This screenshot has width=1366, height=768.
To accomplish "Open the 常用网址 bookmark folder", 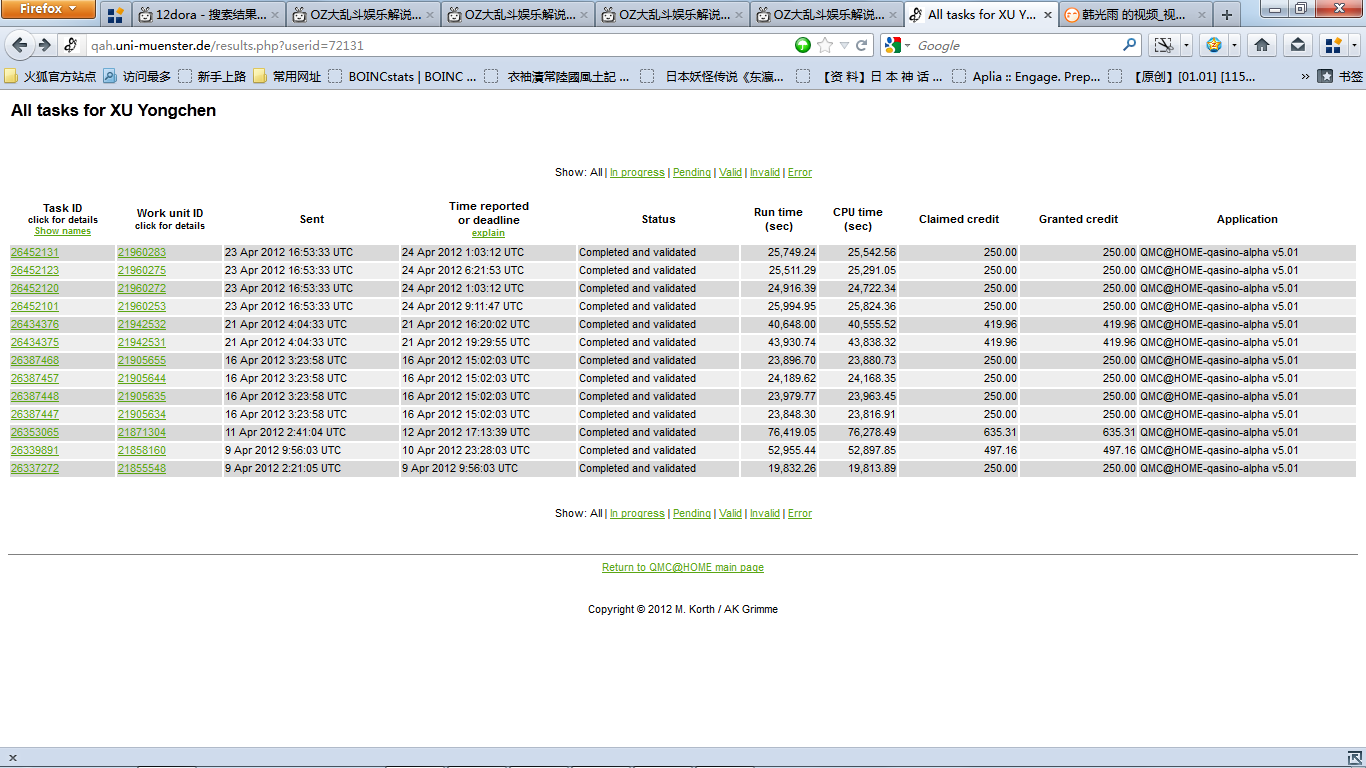I will tap(287, 76).
